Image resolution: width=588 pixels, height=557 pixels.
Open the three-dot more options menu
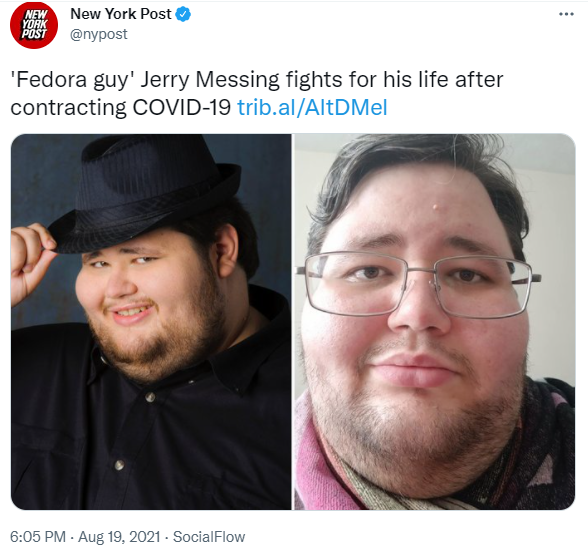[566, 14]
